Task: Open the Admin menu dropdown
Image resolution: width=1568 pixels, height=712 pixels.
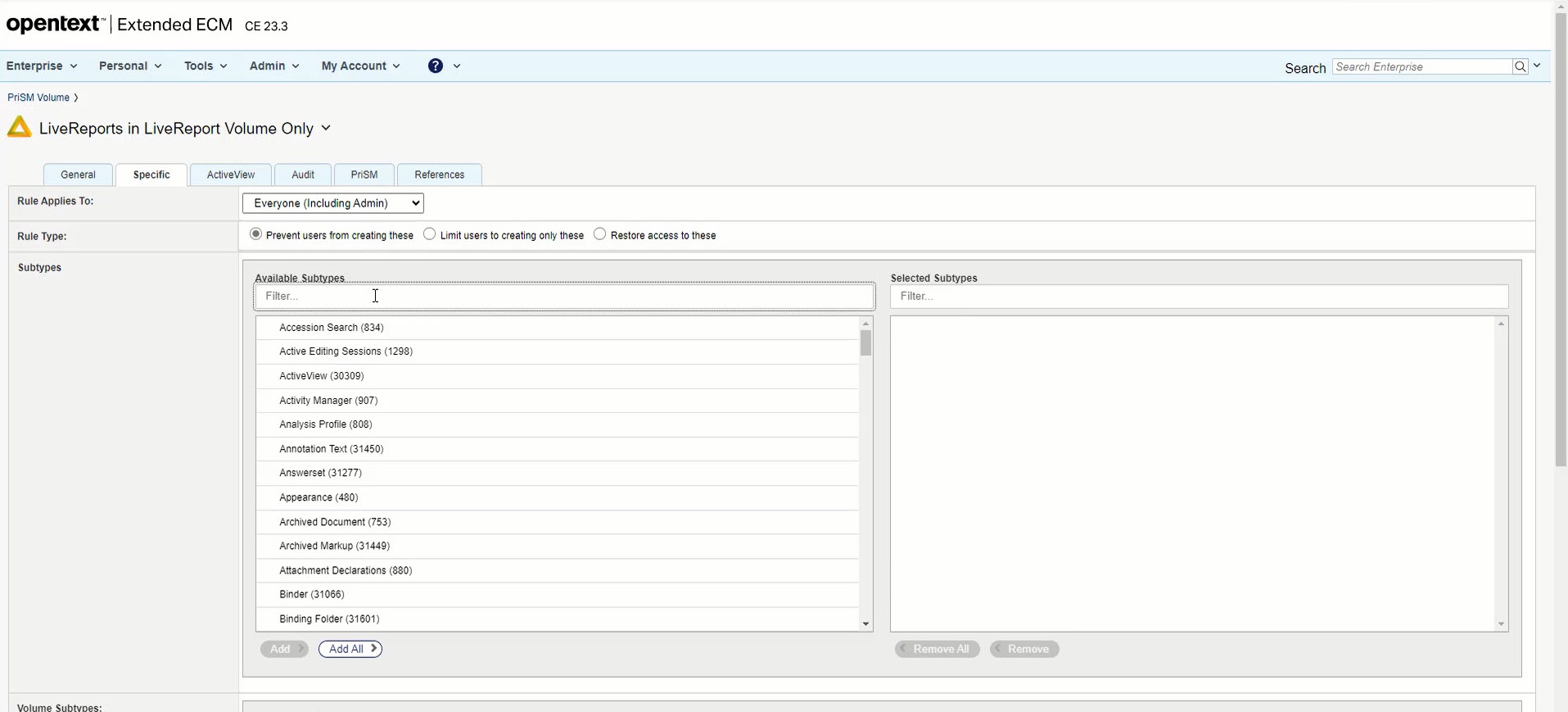Action: (274, 66)
